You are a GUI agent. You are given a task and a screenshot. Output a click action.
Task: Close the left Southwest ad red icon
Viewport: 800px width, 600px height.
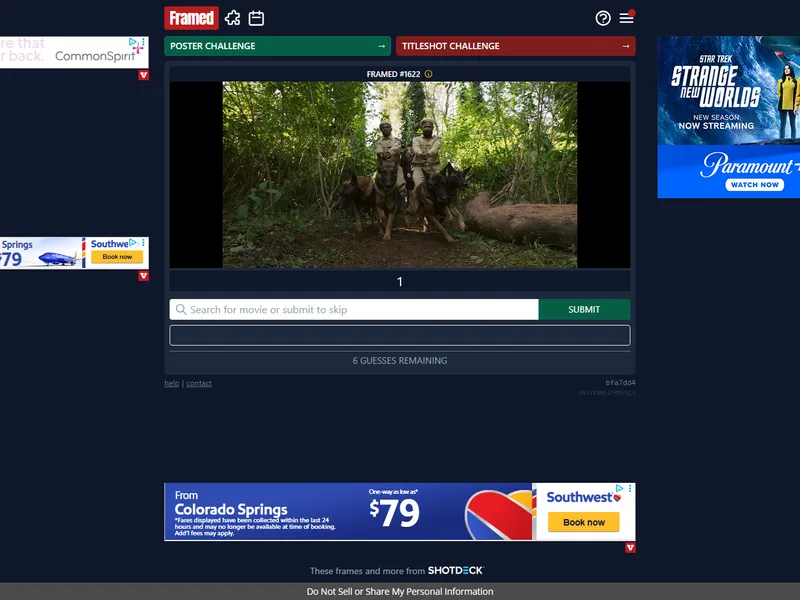(x=143, y=276)
